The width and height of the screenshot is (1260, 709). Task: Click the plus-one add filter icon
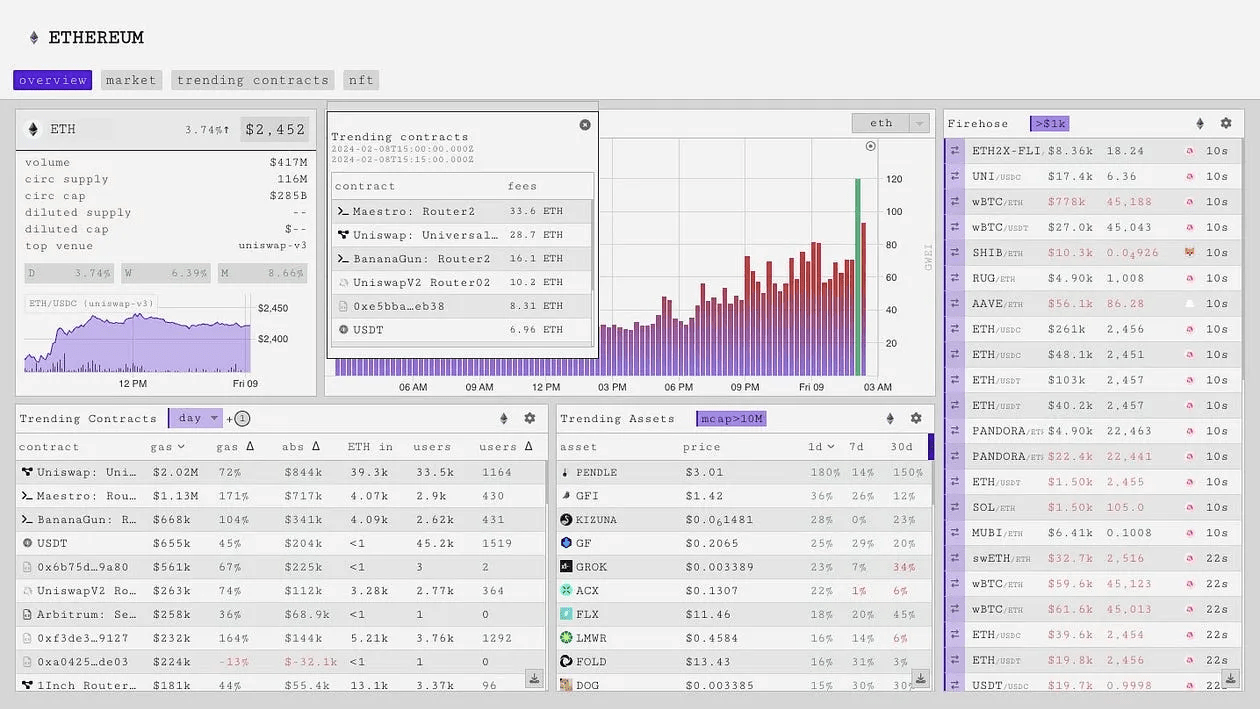pyautogui.click(x=240, y=418)
